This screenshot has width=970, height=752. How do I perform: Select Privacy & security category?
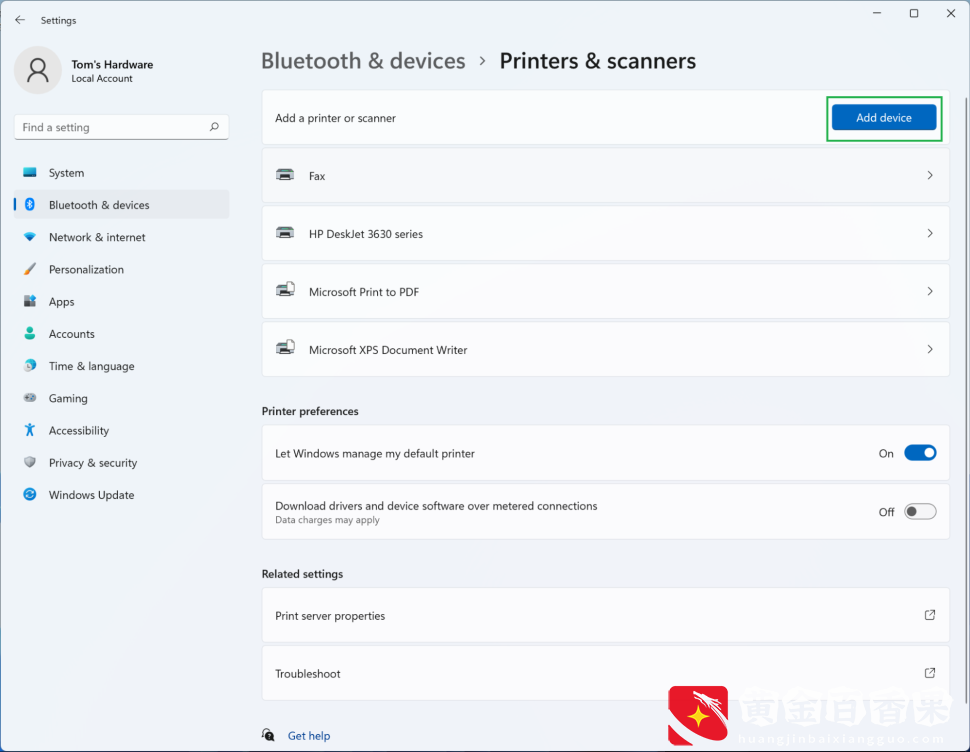click(x=121, y=462)
